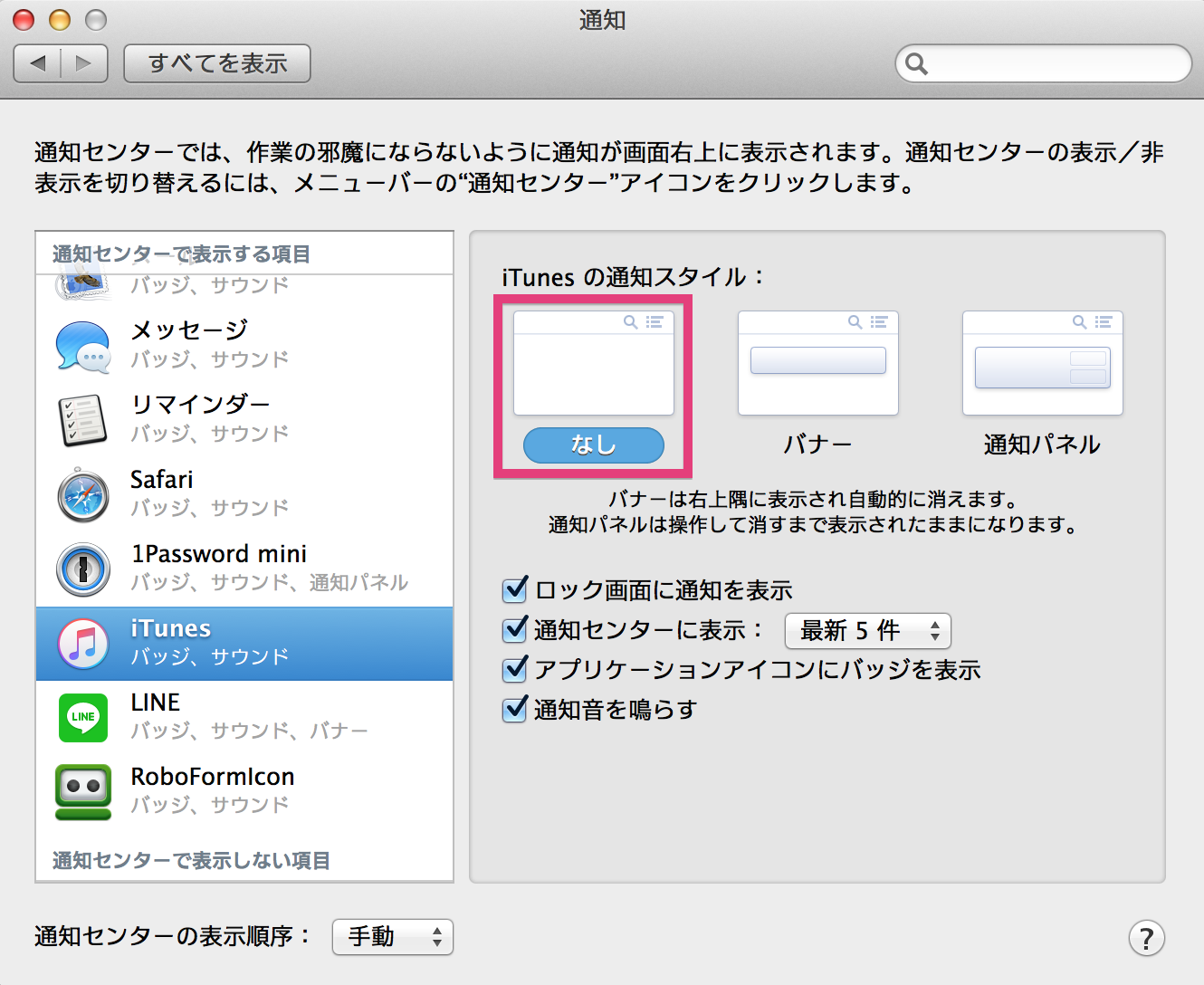This screenshot has height=985, width=1204.
Task: Click the なし style label button
Action: pos(594,445)
